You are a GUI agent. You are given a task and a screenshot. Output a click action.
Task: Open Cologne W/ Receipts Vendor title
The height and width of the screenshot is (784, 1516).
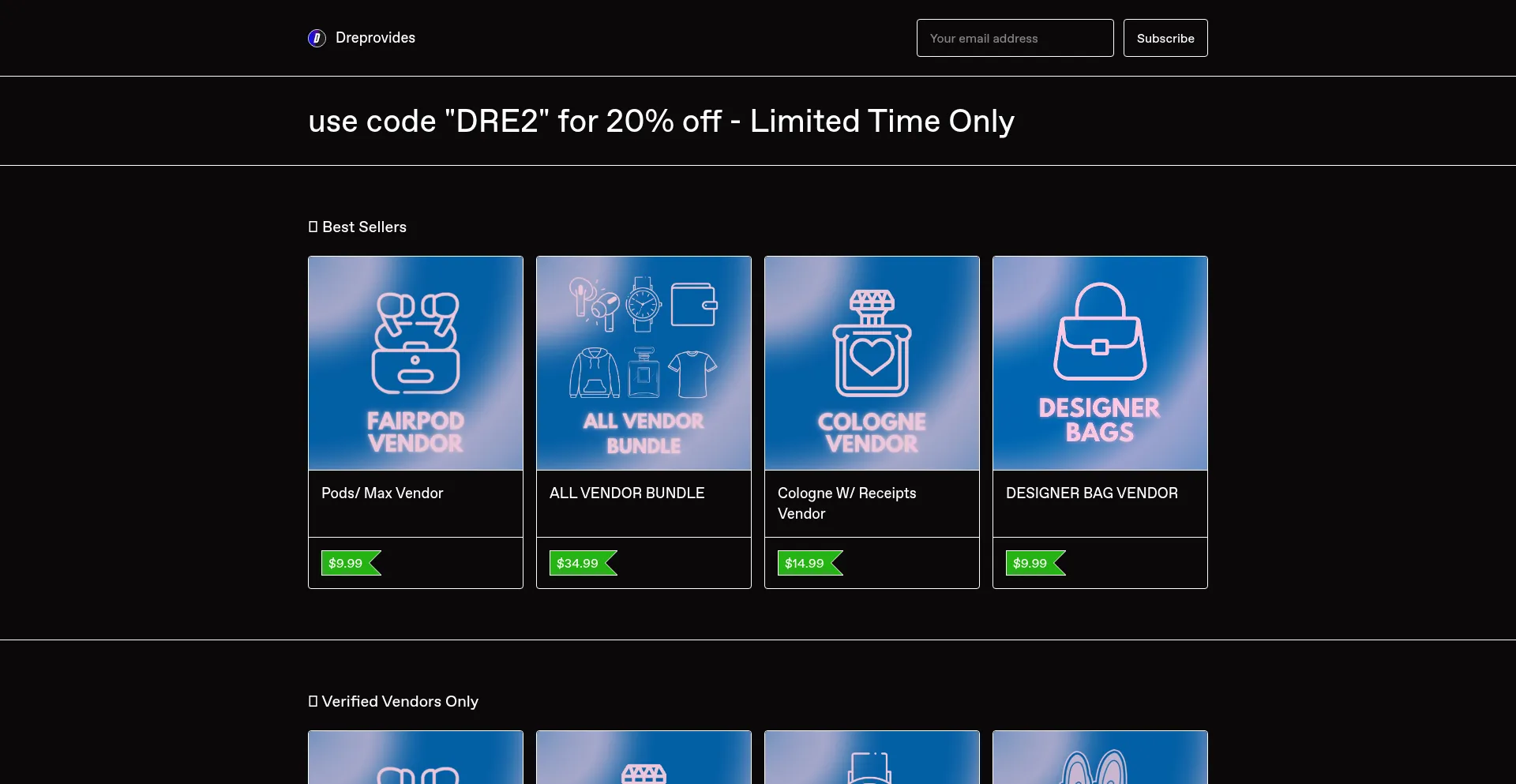coord(847,504)
